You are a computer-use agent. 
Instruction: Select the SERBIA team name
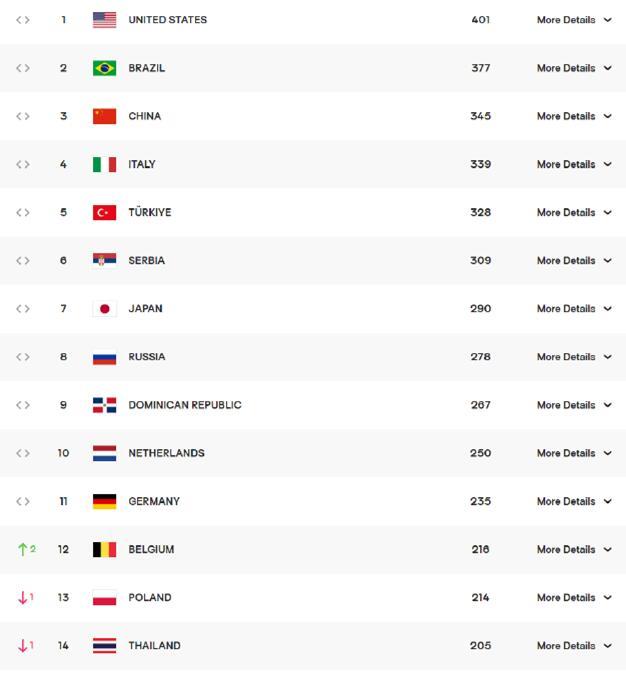pyautogui.click(x=146, y=261)
